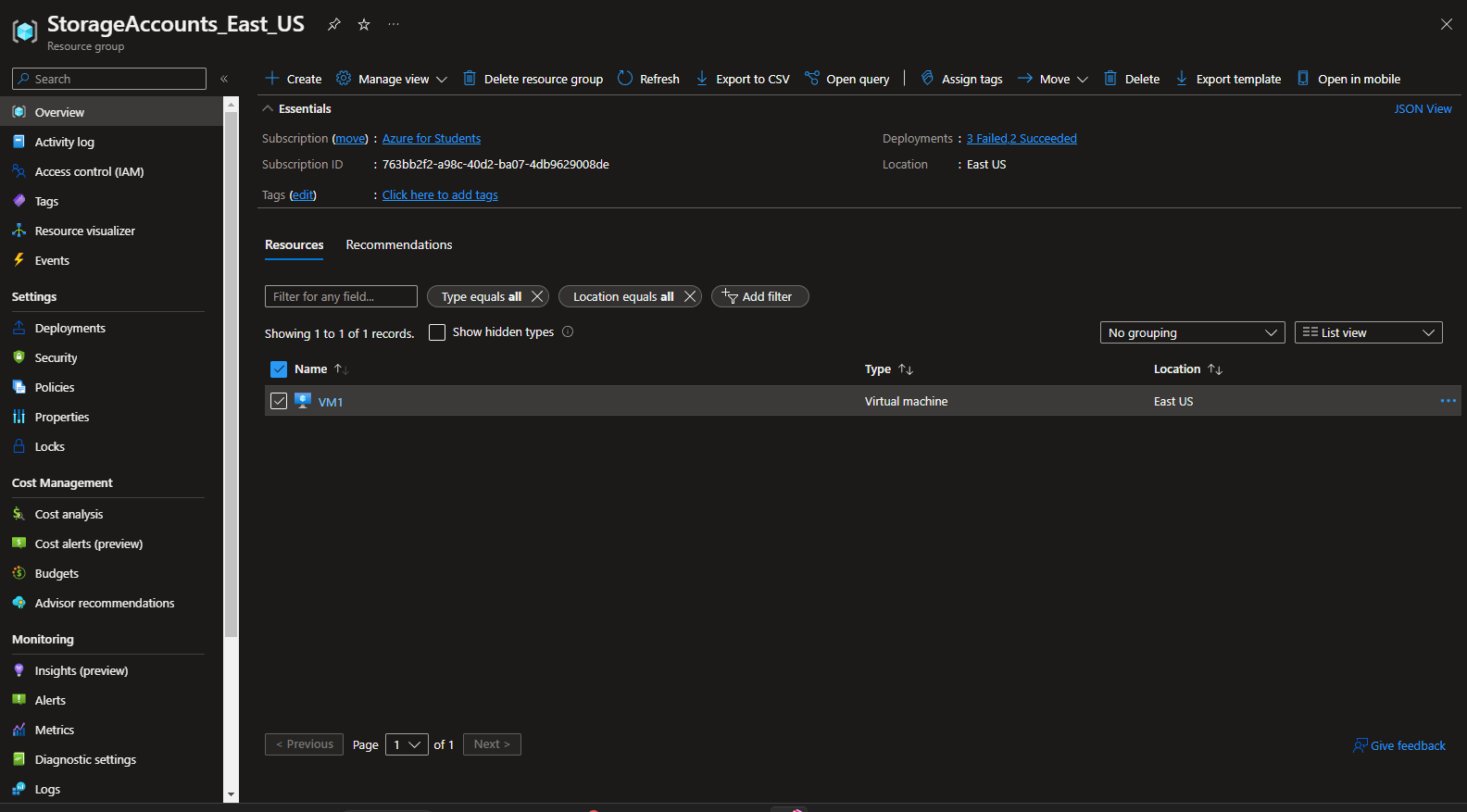Toggle the select-all checkbox in Name header
The image size is (1467, 812).
(279, 369)
